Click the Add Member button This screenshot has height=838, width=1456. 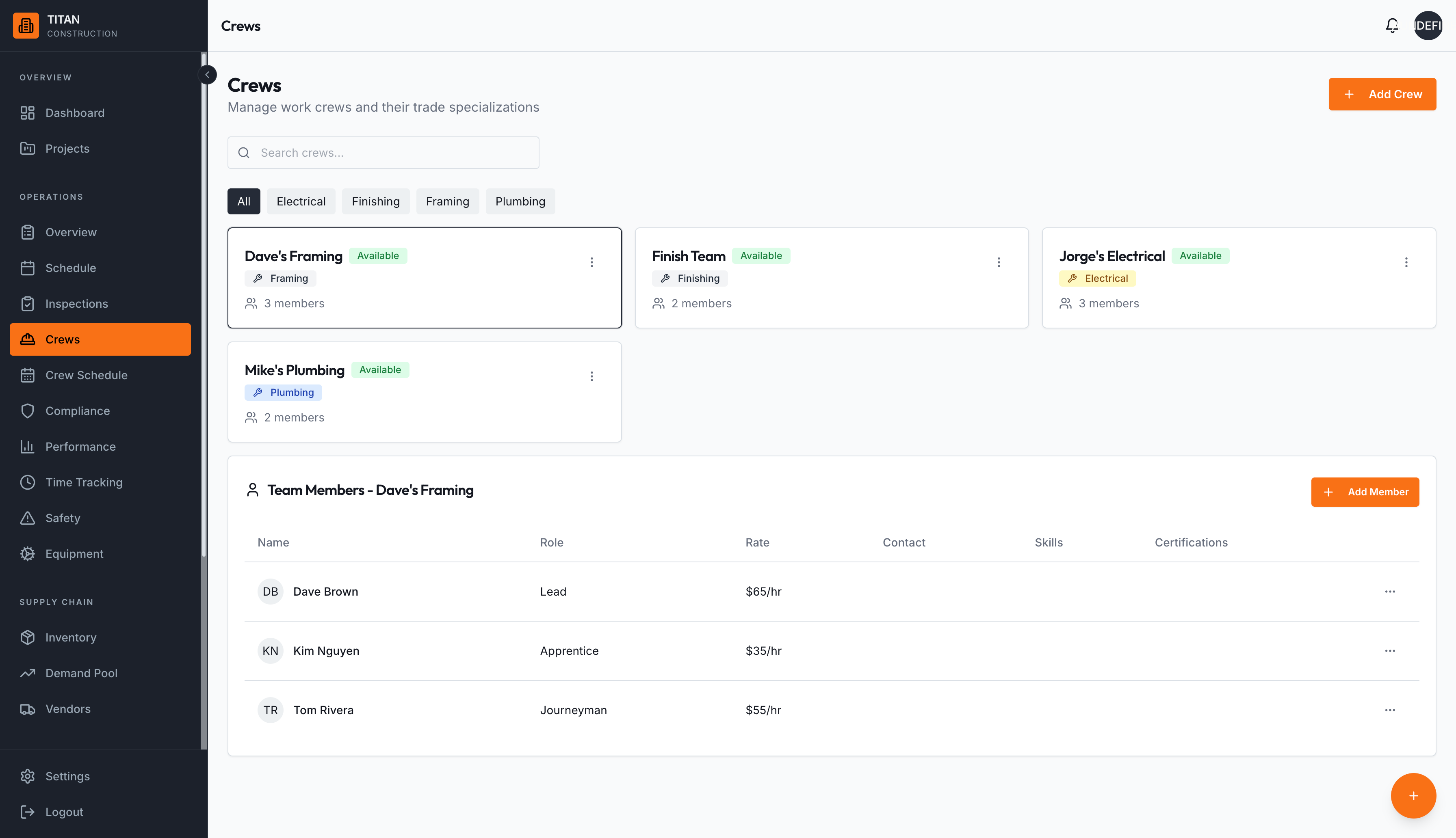pyautogui.click(x=1365, y=492)
